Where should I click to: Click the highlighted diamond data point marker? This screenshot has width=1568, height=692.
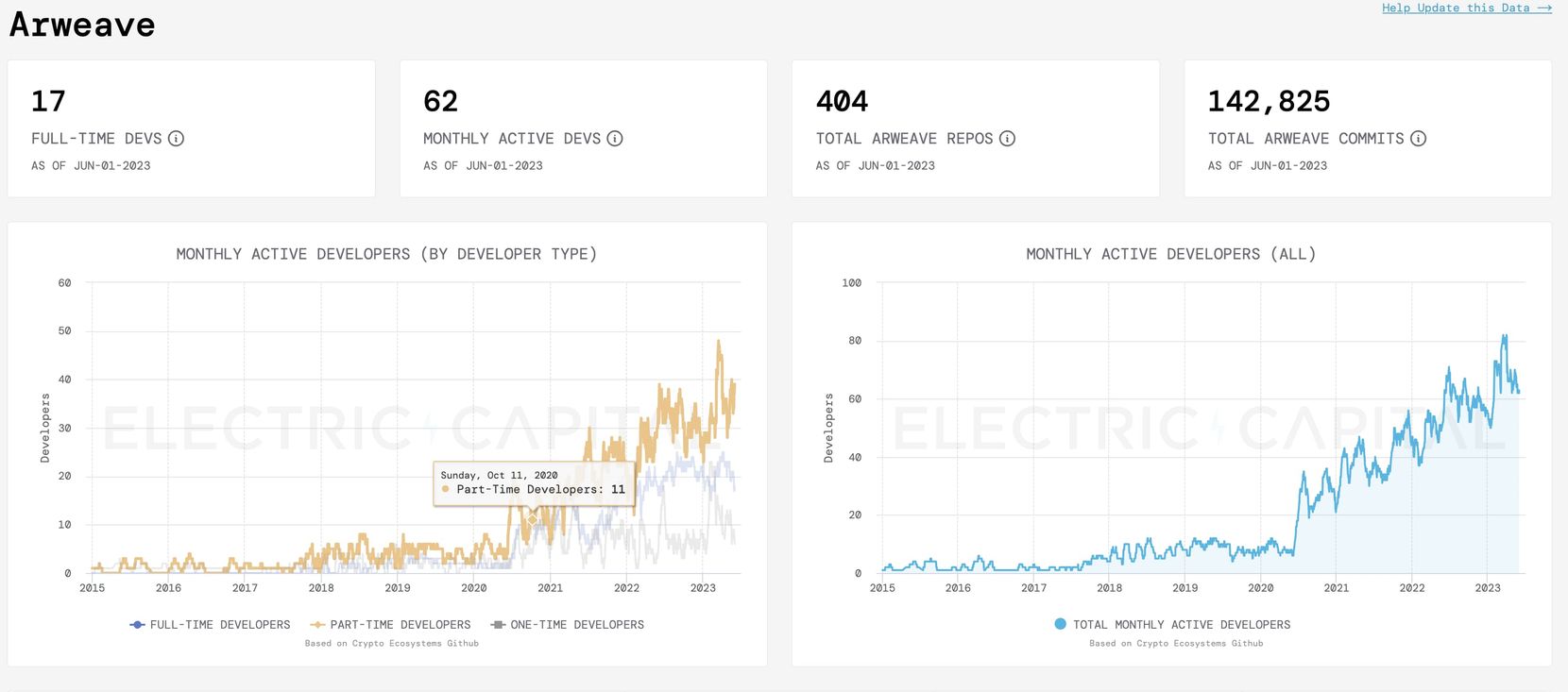(x=533, y=519)
